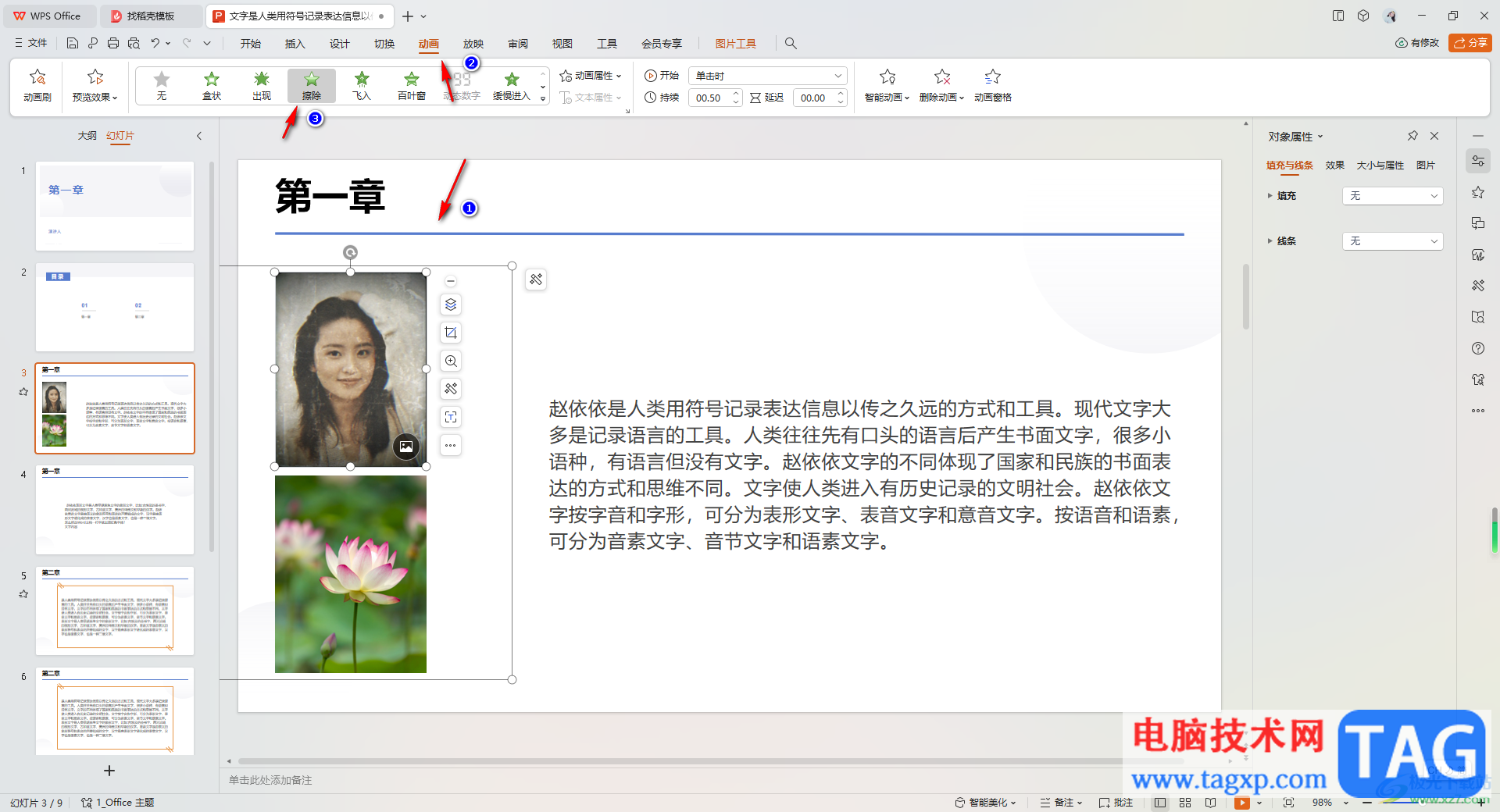This screenshot has height=812, width=1500.
Task: Click the layers icon beside the portrait
Action: [451, 304]
